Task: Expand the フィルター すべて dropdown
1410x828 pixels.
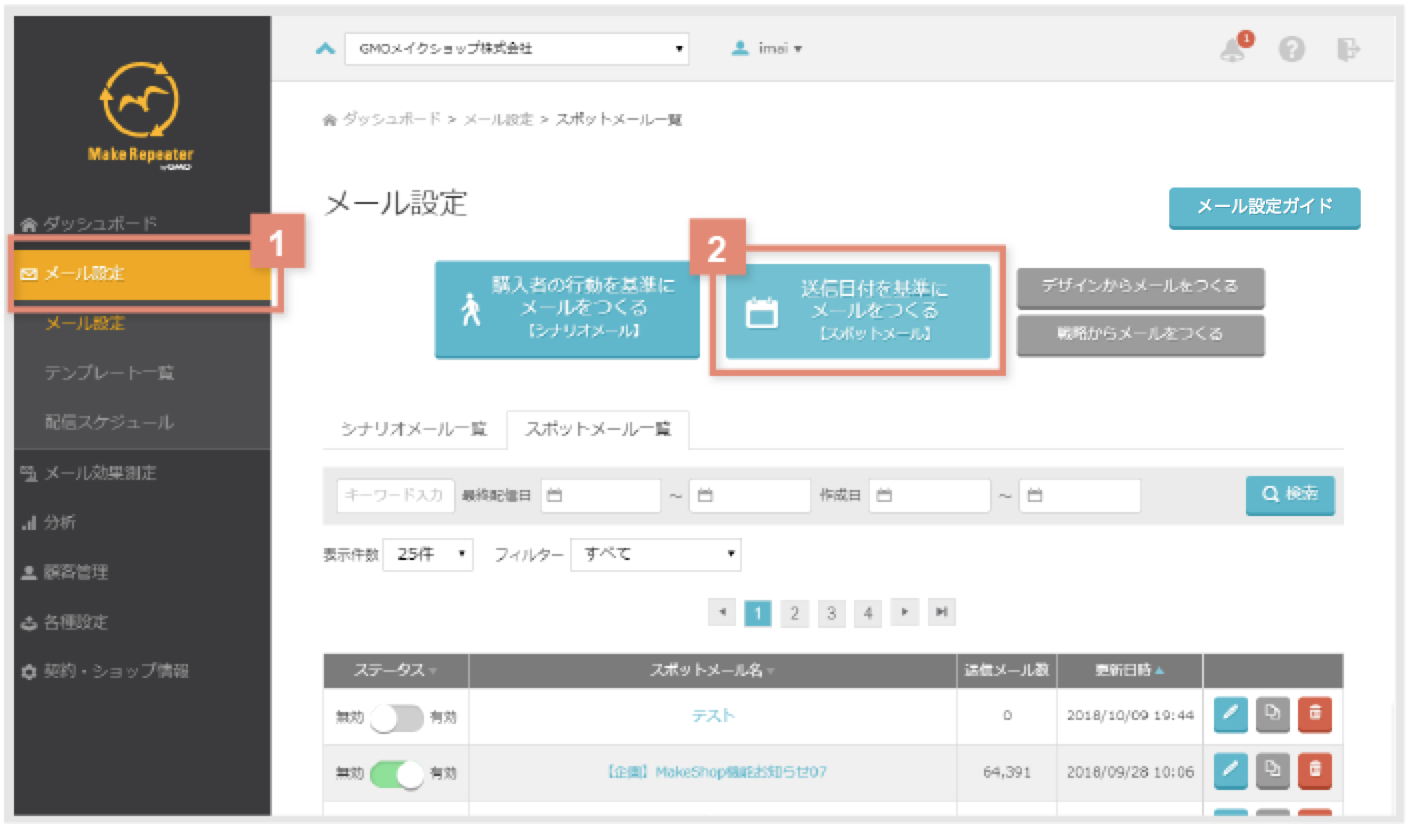Action: click(x=655, y=554)
